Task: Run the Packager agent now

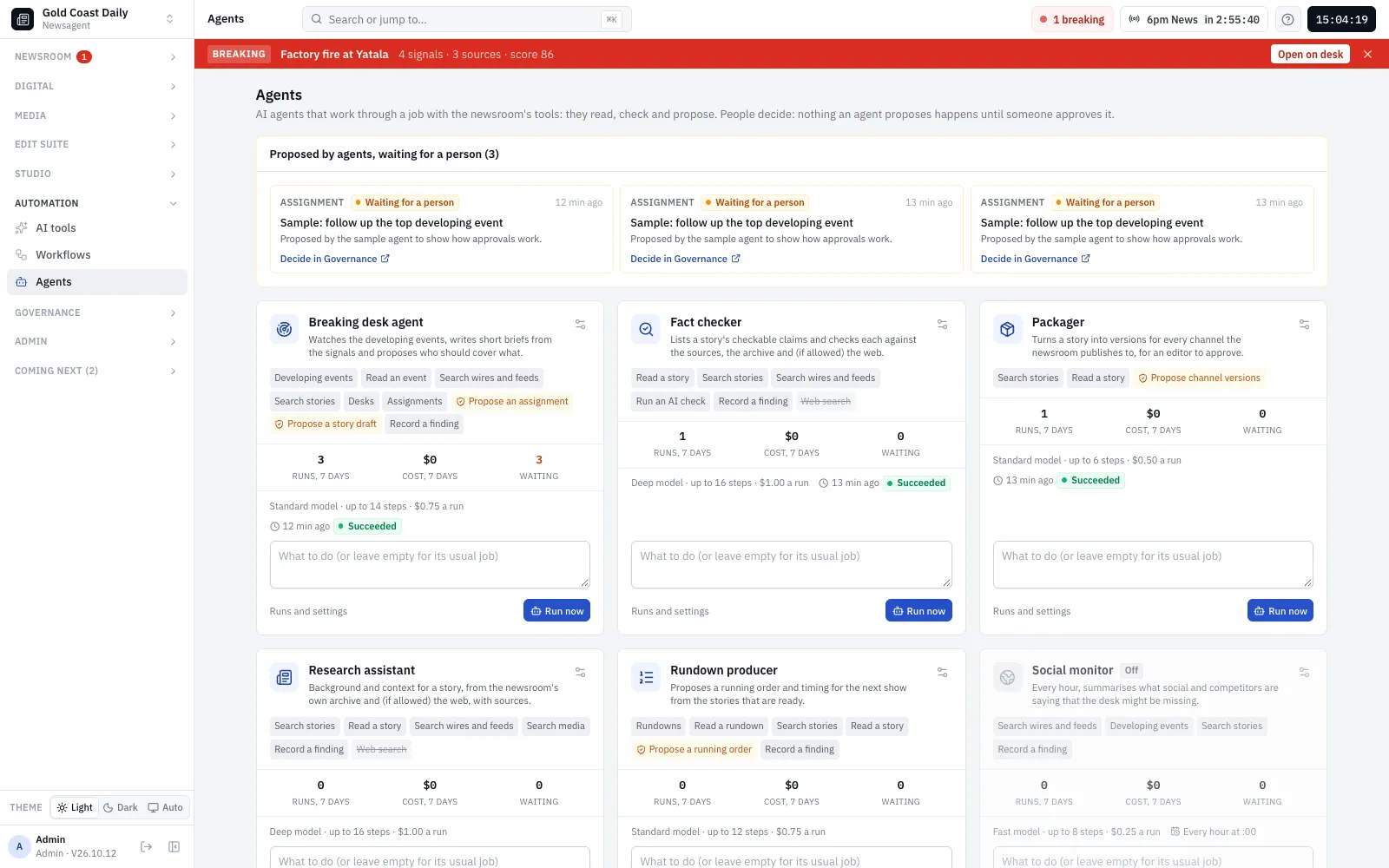Action: click(x=1280, y=611)
